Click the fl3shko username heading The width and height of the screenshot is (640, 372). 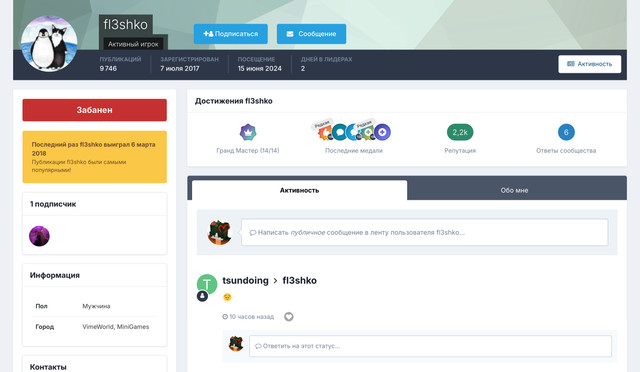coord(126,25)
